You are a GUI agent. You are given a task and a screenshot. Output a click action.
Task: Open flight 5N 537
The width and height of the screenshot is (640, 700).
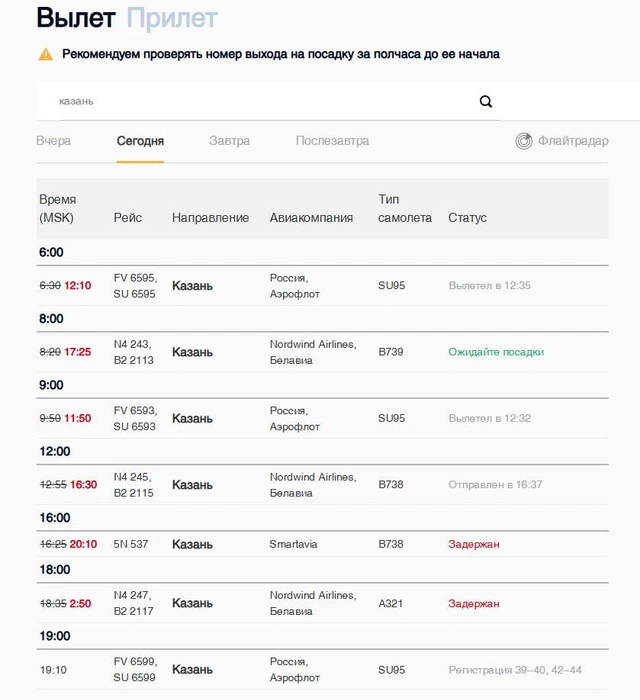[130, 544]
